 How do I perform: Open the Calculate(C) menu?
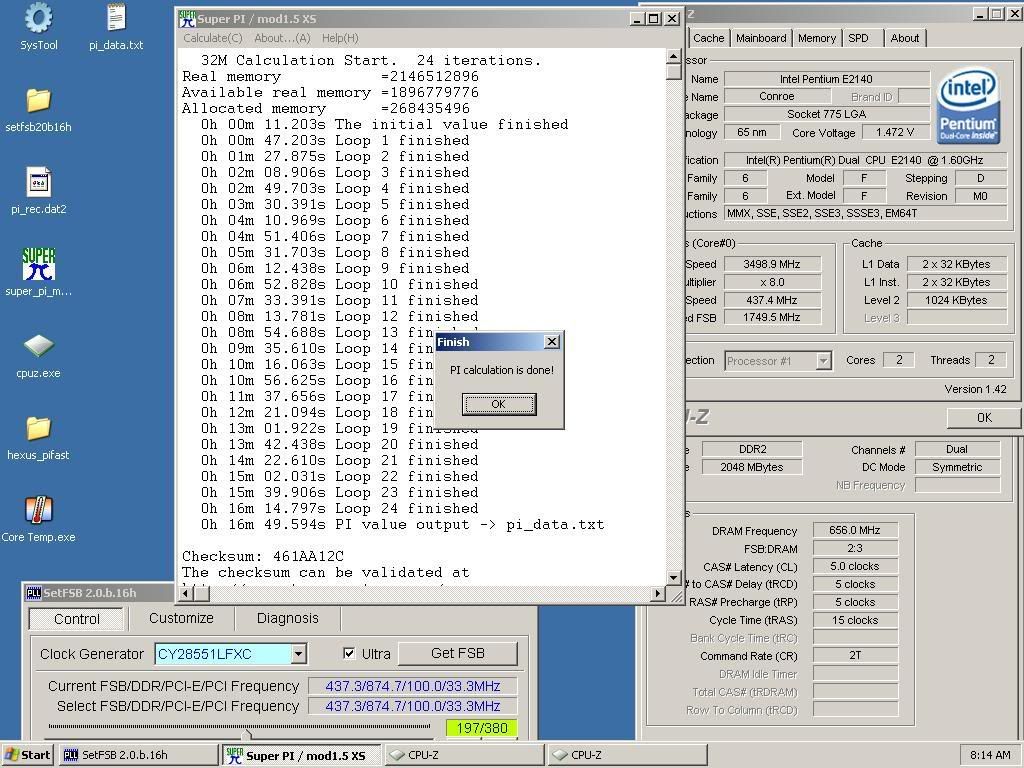(213, 38)
